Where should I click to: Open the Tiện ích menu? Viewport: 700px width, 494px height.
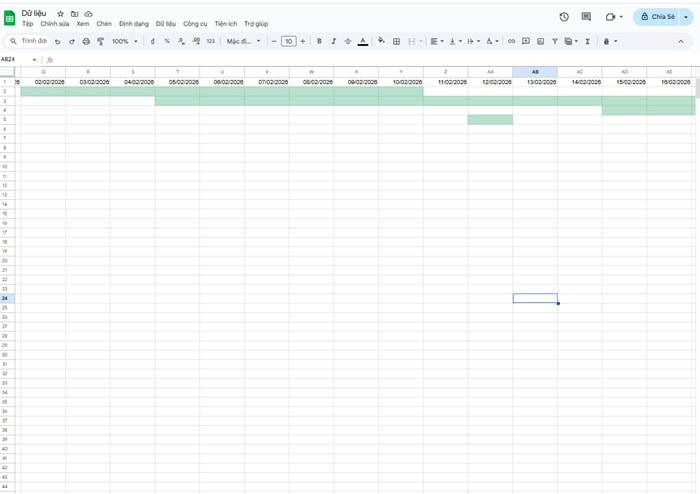[225, 23]
